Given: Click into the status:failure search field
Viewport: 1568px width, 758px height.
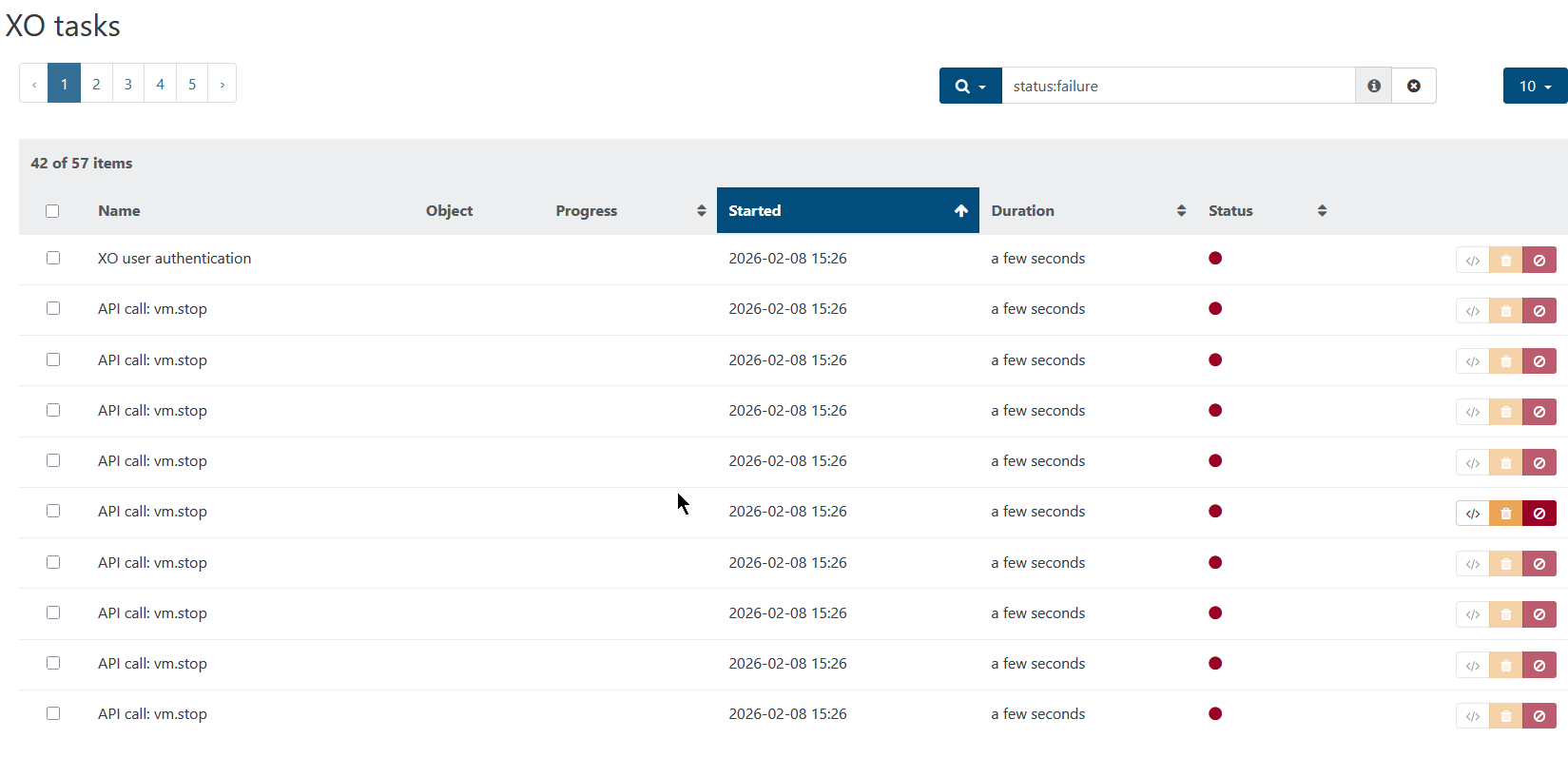Looking at the screenshot, I should point(1177,86).
